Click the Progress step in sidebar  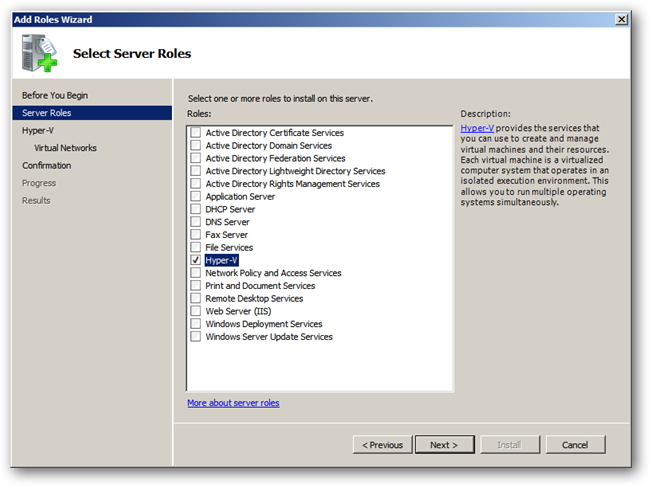click(x=39, y=183)
